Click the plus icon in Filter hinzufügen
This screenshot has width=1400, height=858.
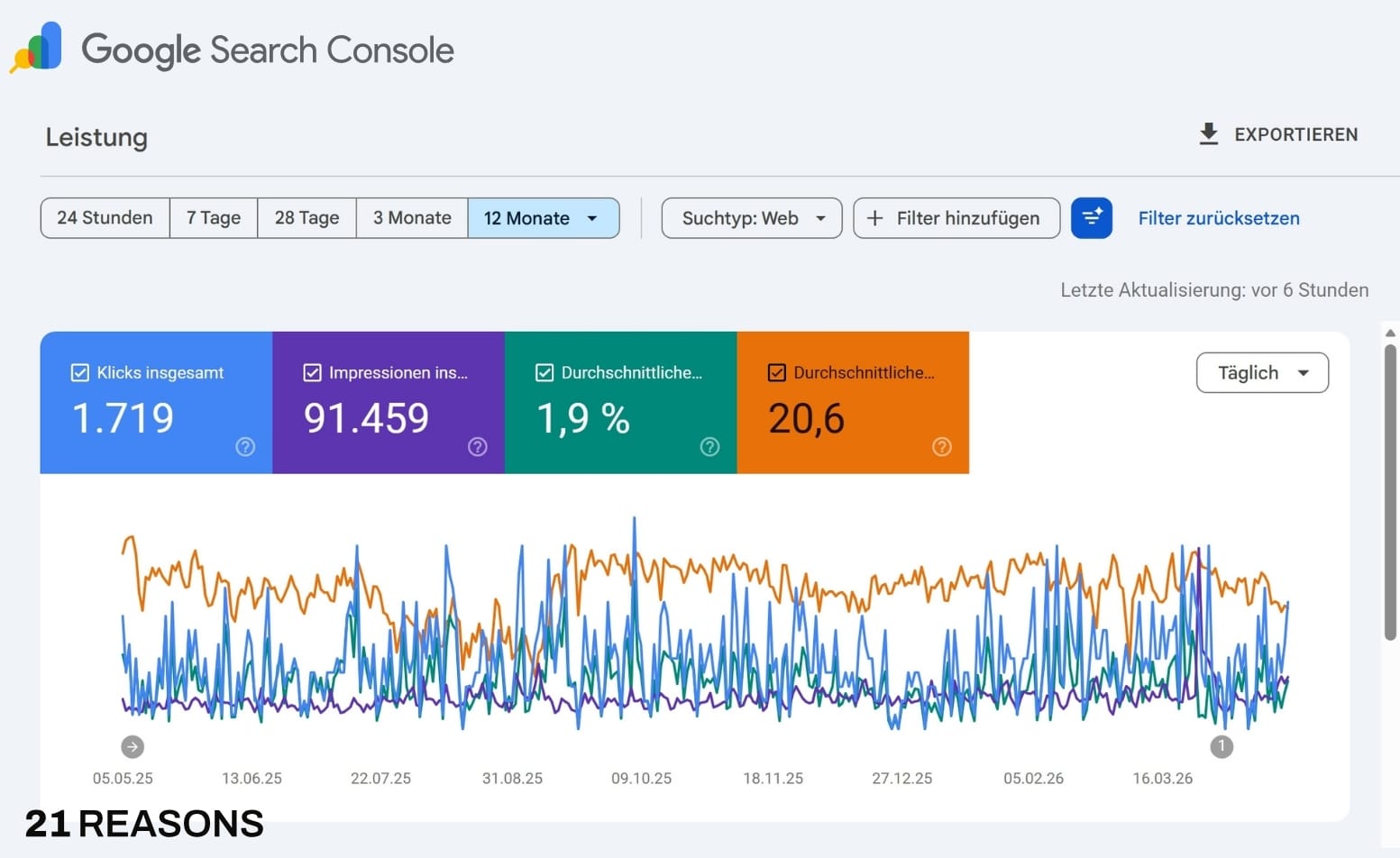coord(874,218)
